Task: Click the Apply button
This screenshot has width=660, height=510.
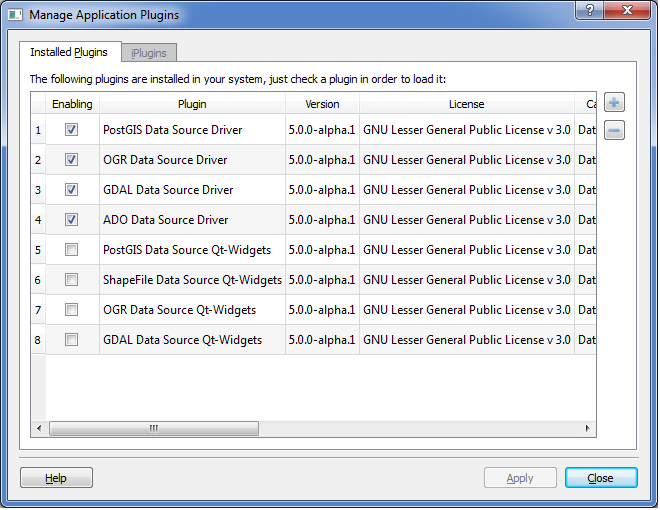Action: (x=521, y=479)
